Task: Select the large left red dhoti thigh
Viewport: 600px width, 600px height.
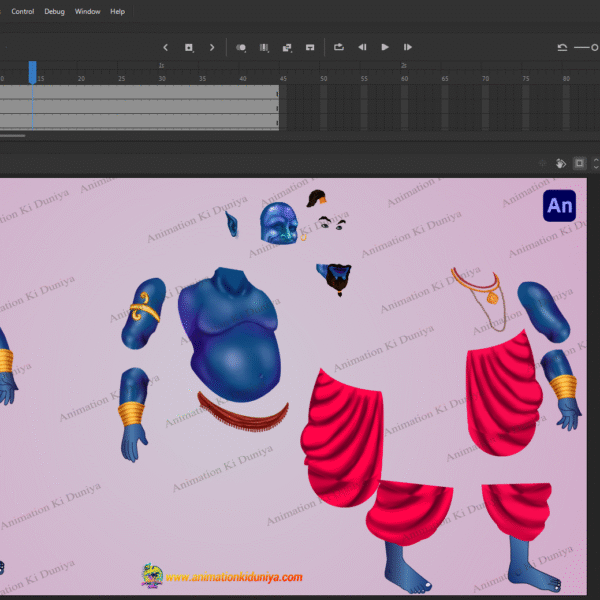Action: [x=342, y=438]
